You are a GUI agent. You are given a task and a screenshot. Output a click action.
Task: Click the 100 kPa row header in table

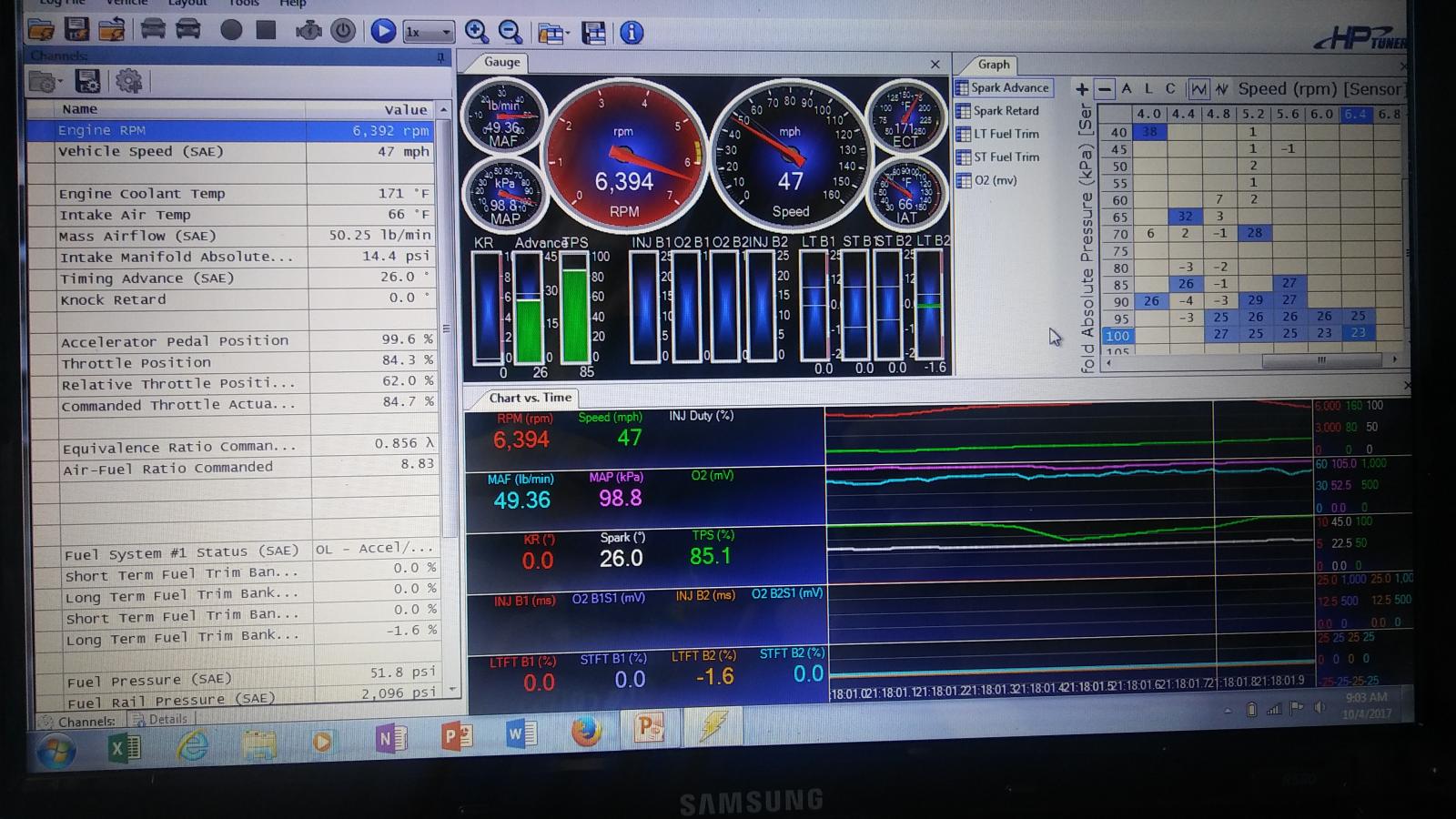coord(1117,336)
